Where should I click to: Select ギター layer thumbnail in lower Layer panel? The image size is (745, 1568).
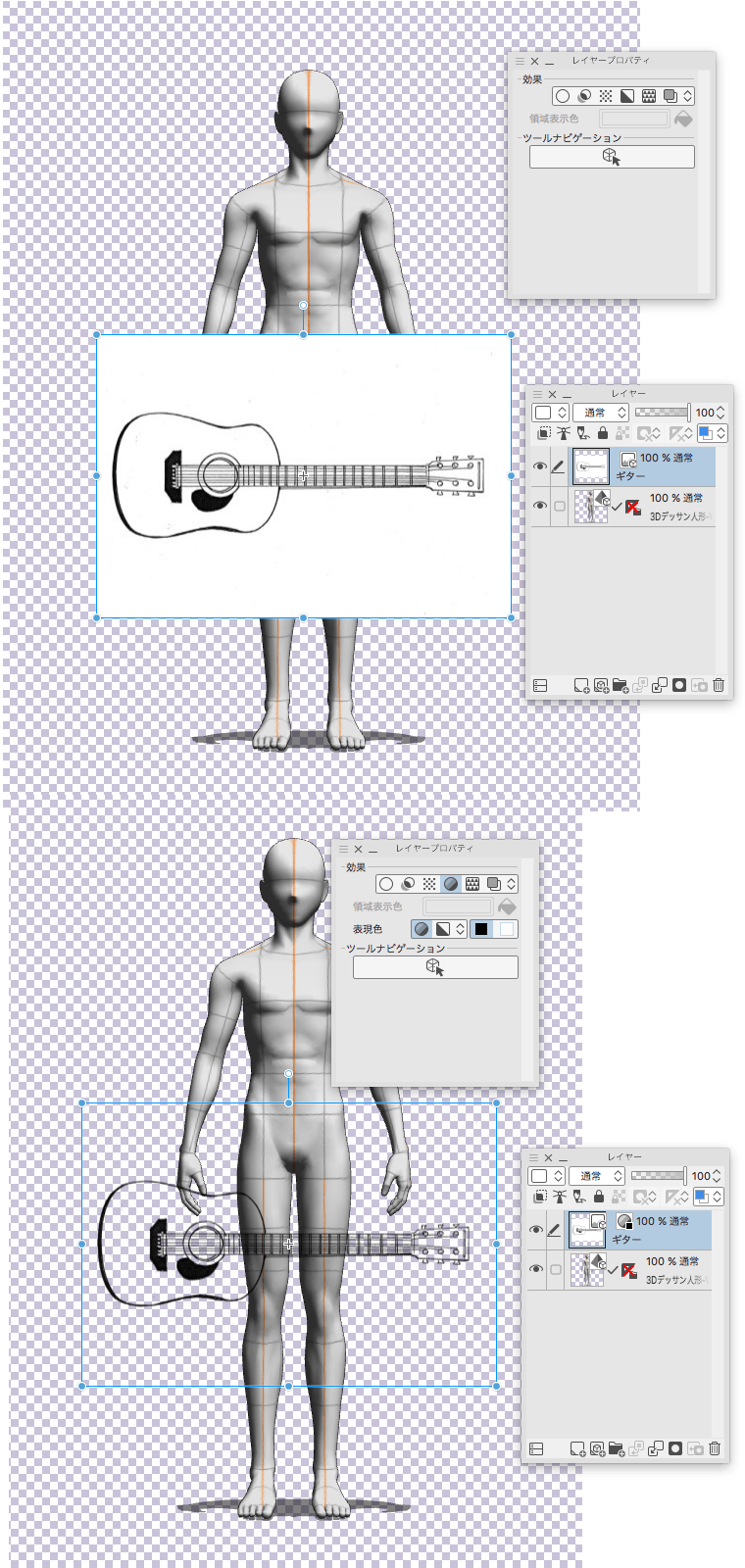(587, 1231)
